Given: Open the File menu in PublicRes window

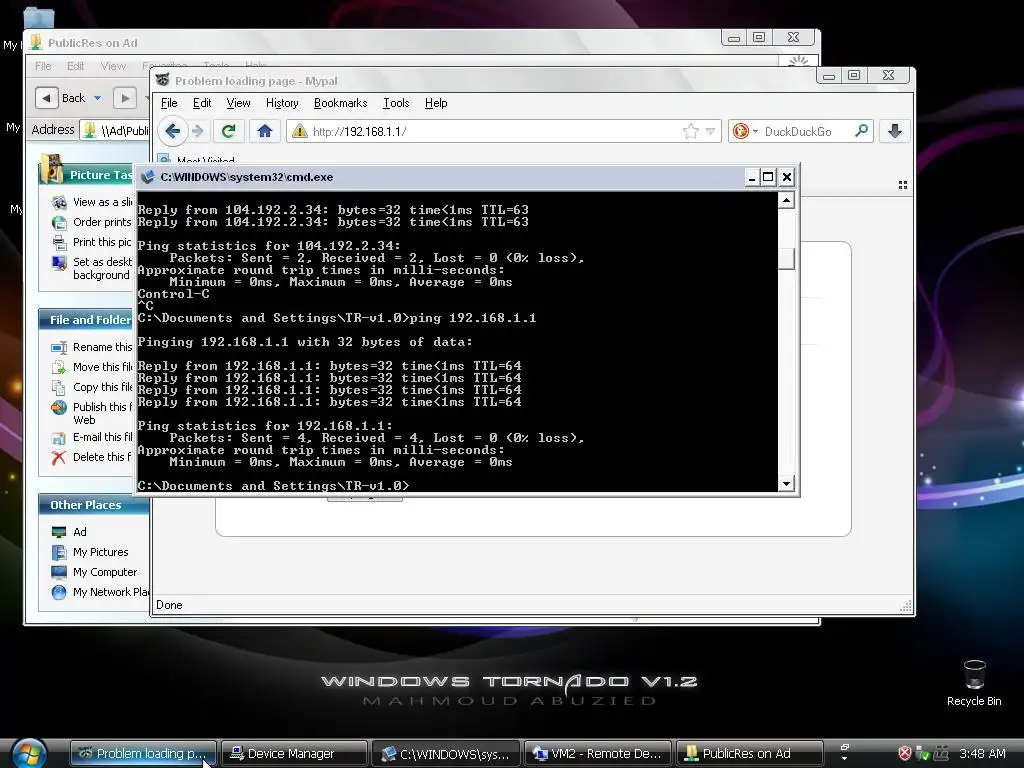Looking at the screenshot, I should pos(43,66).
